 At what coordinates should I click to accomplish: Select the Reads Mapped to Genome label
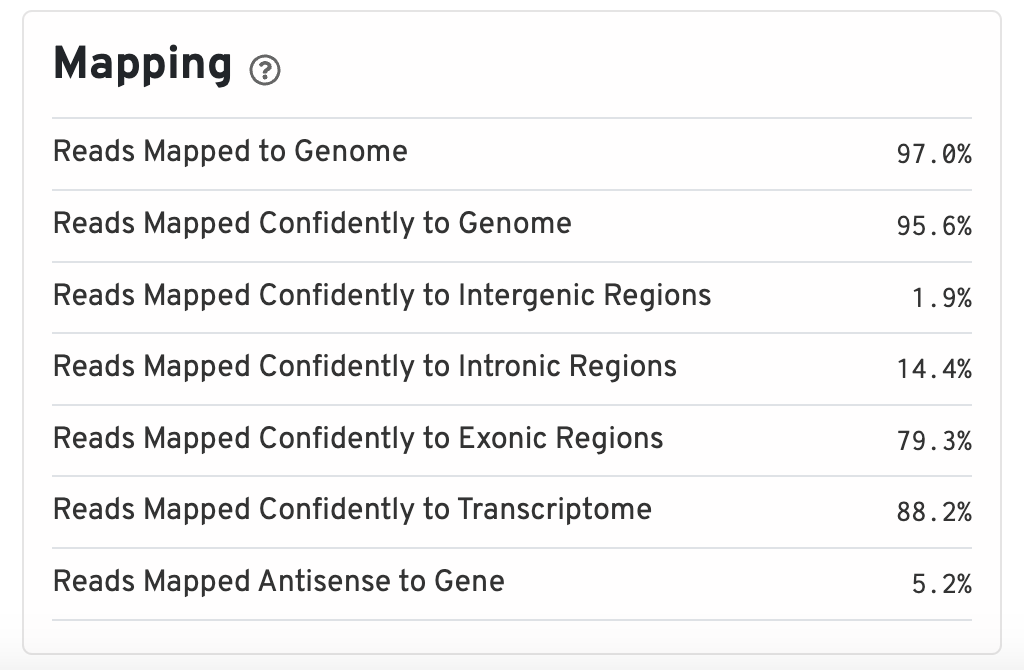pyautogui.click(x=230, y=151)
